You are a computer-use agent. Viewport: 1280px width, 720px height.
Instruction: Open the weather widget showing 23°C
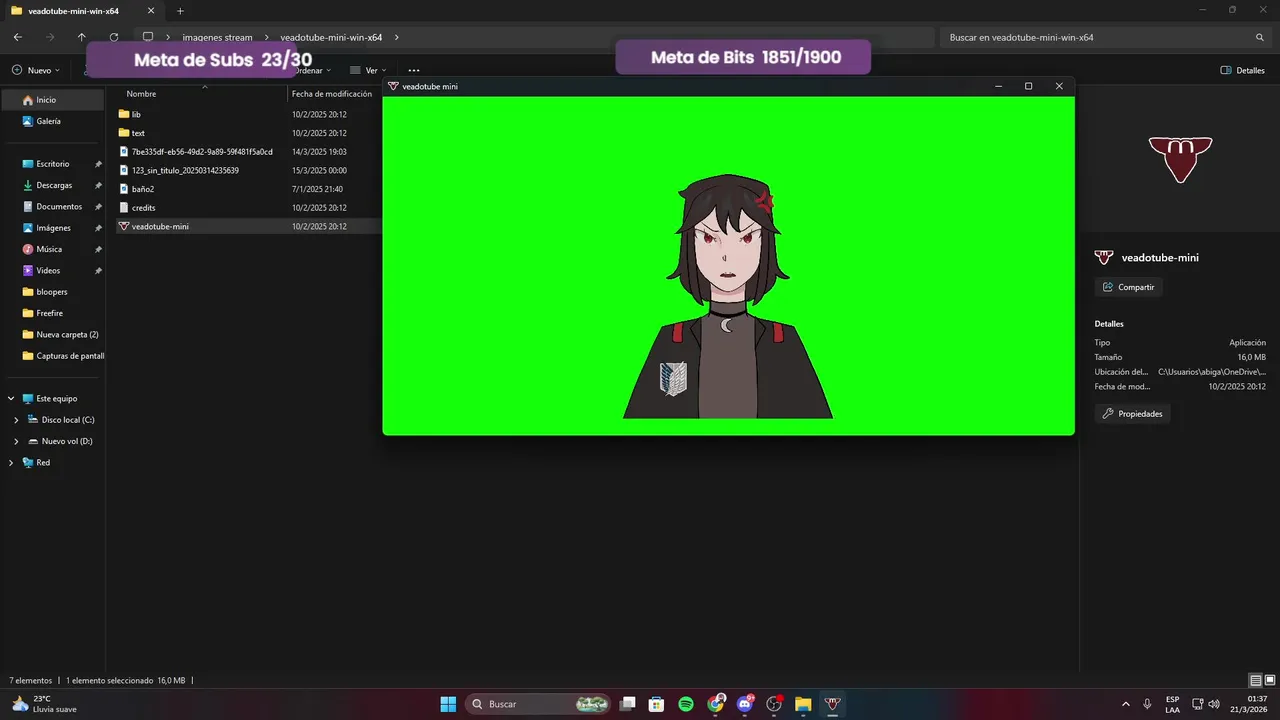[45, 704]
